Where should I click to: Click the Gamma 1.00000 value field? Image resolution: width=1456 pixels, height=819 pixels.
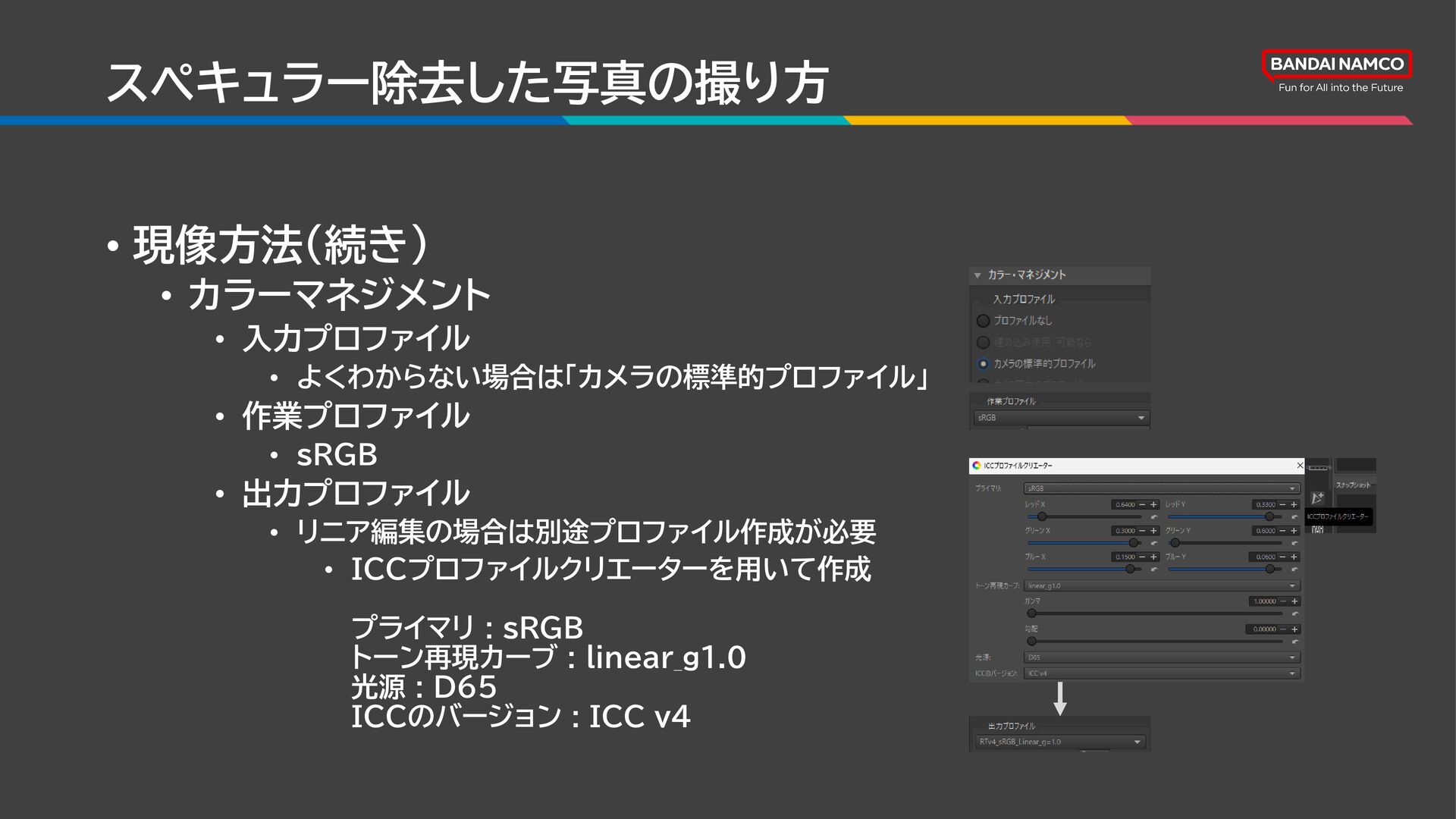click(x=1263, y=601)
